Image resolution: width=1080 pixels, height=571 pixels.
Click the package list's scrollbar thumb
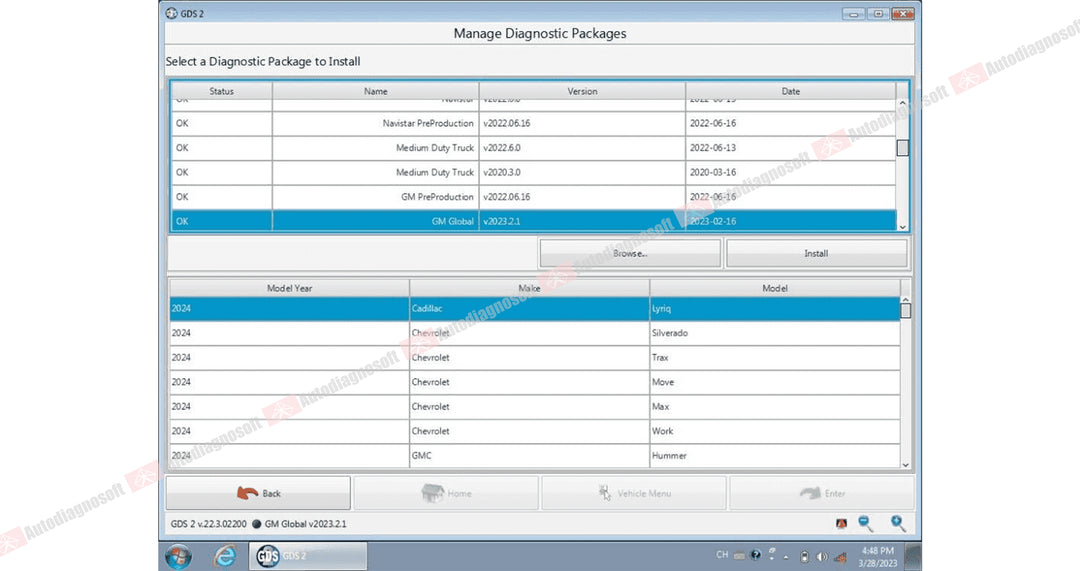902,148
